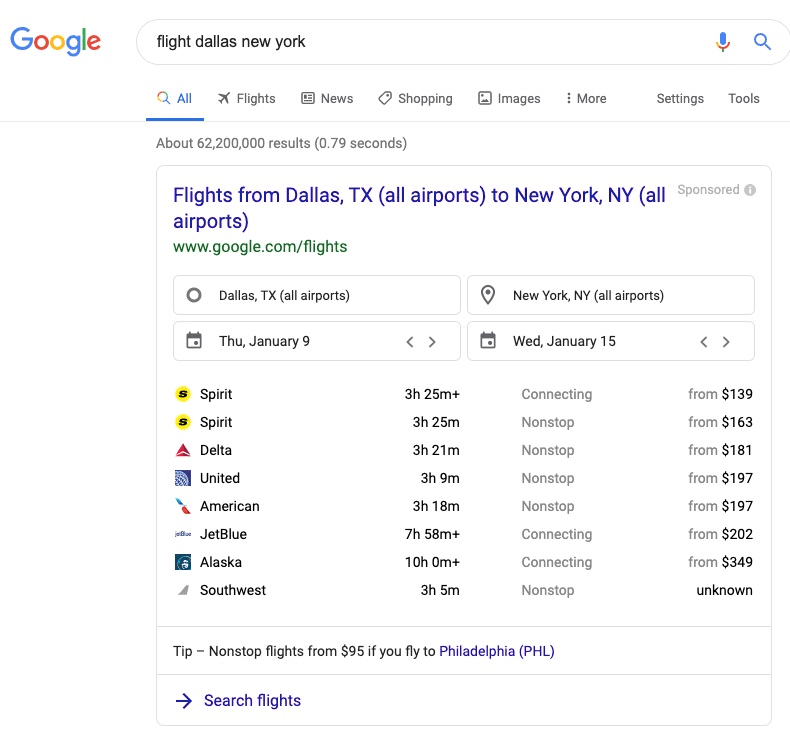The height and width of the screenshot is (739, 790).
Task: Edit the New York, NY destination field
Action: 611,295
